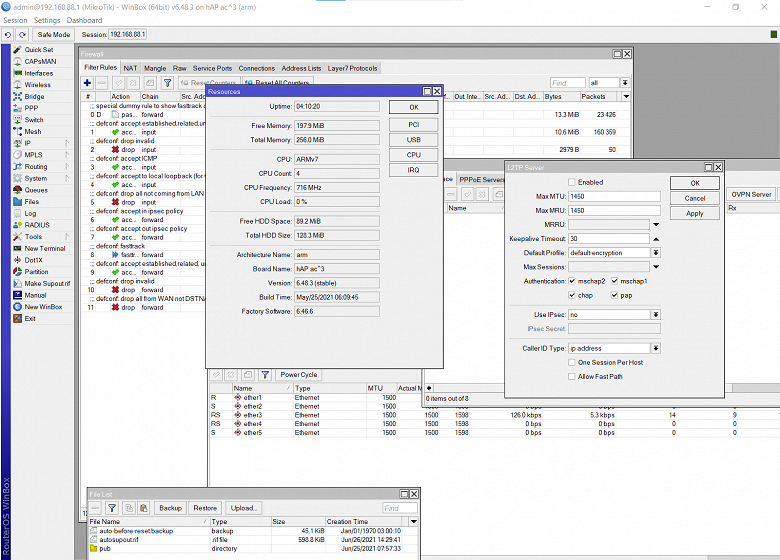This screenshot has height=560, width=780.
Task: Click the undo arrow icon in toolbar
Action: click(x=8, y=34)
